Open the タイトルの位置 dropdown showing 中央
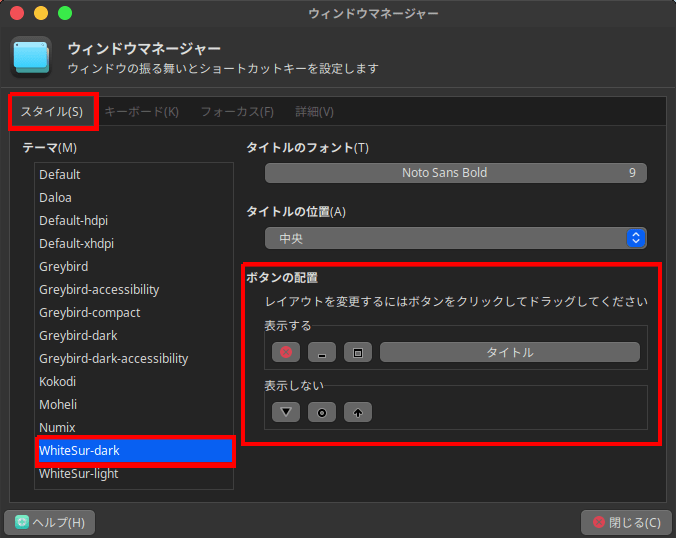The width and height of the screenshot is (676, 538). (x=456, y=238)
